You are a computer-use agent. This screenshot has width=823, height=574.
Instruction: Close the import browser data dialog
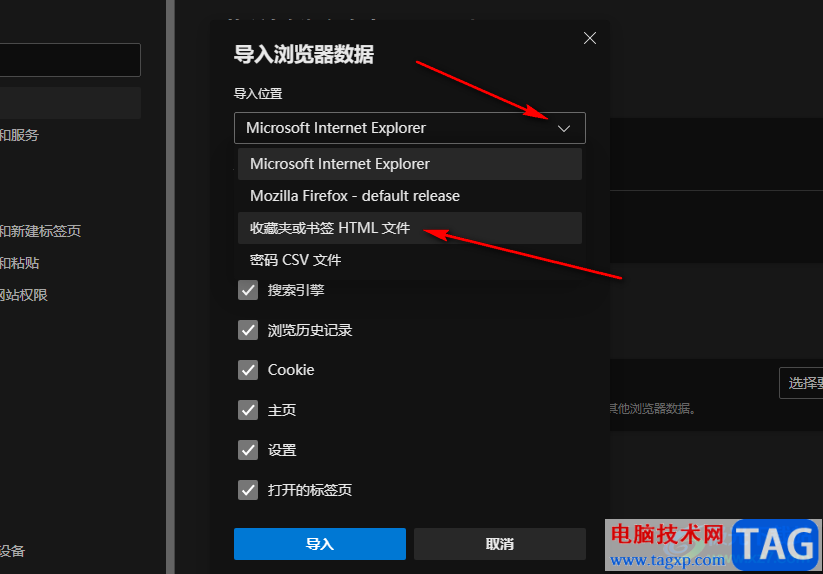589,38
